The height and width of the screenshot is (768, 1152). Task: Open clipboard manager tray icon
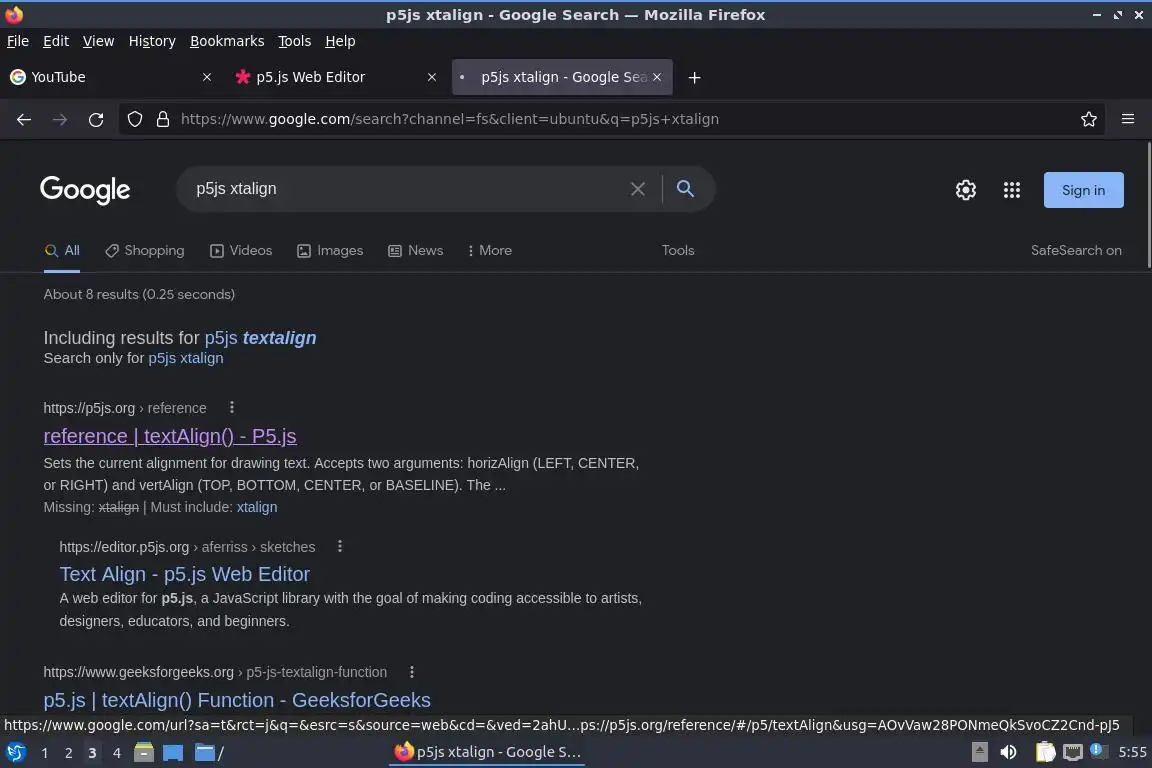point(1045,753)
